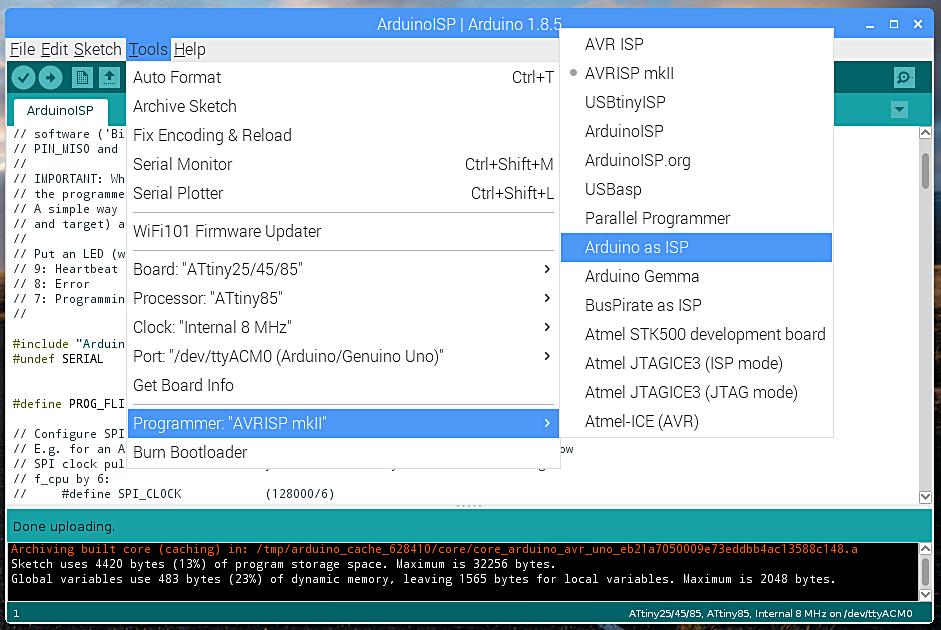Click Burn Bootloader
The width and height of the screenshot is (941, 630).
343,452
